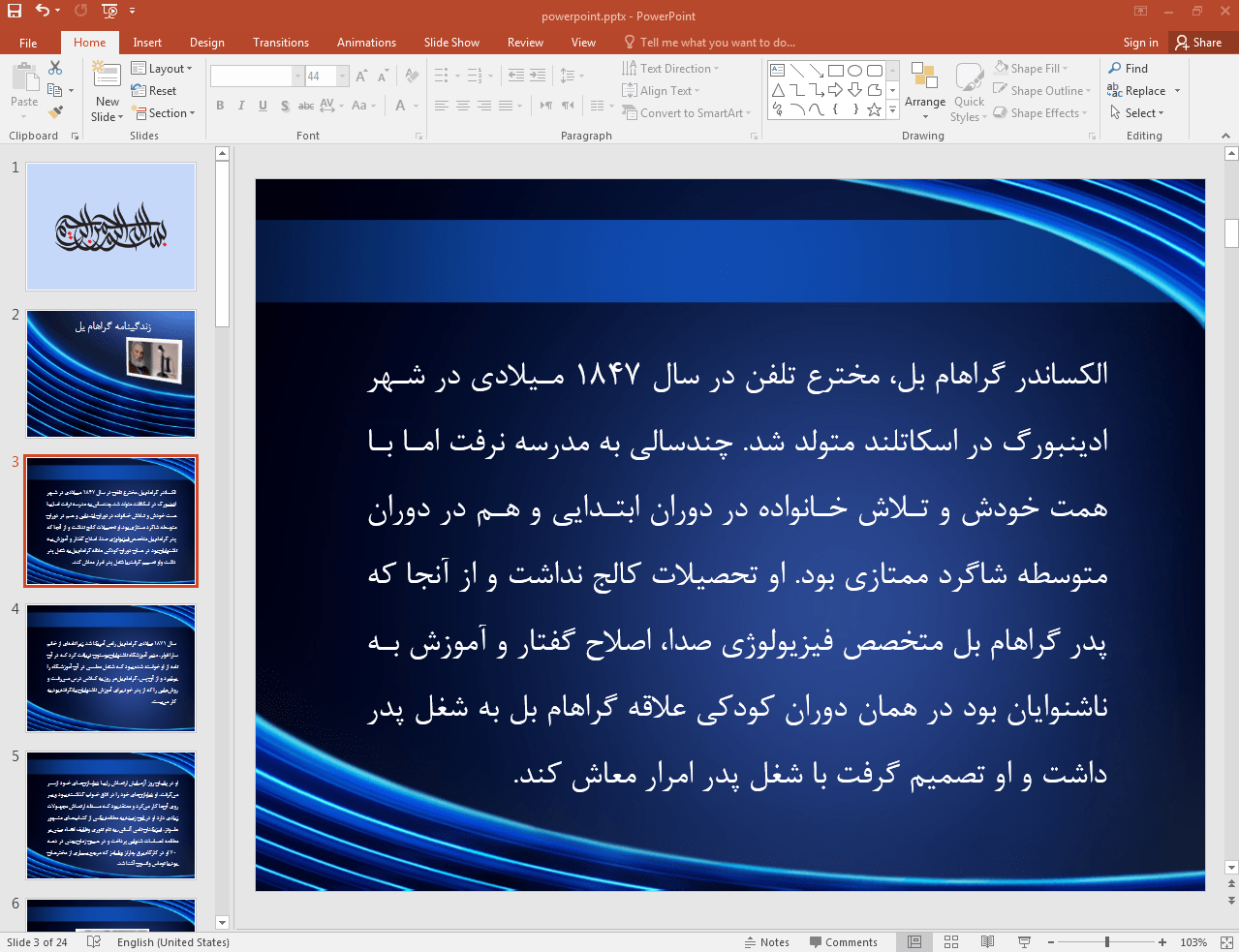Image resolution: width=1239 pixels, height=952 pixels.
Task: Select slide 2 thumbnail with Graham Bell photo
Action: pyautogui.click(x=111, y=374)
